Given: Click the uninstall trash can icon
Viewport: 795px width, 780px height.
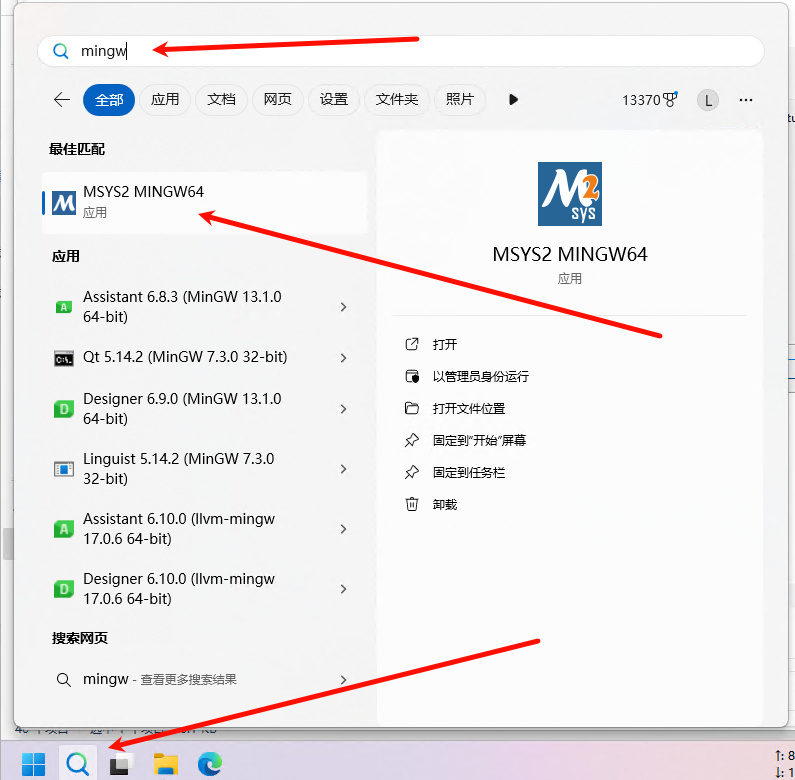Looking at the screenshot, I should (x=412, y=504).
